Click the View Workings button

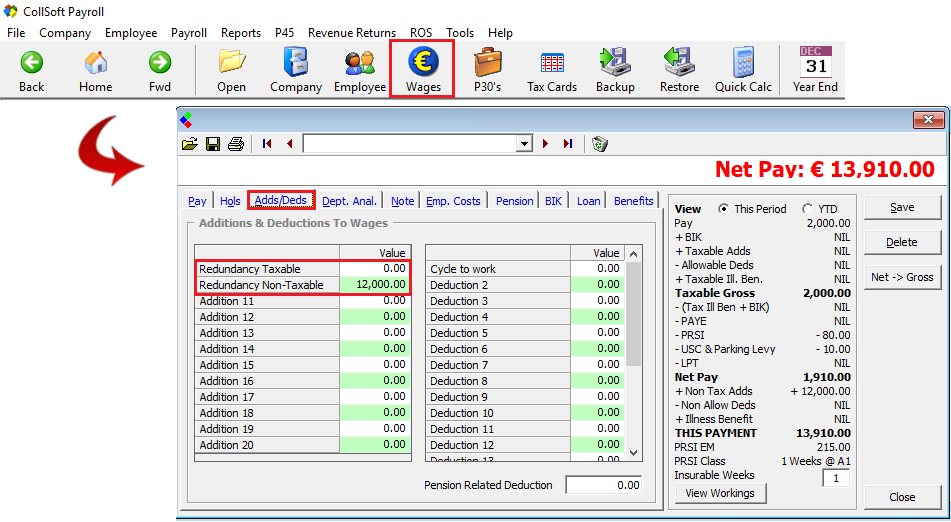pyautogui.click(x=721, y=493)
